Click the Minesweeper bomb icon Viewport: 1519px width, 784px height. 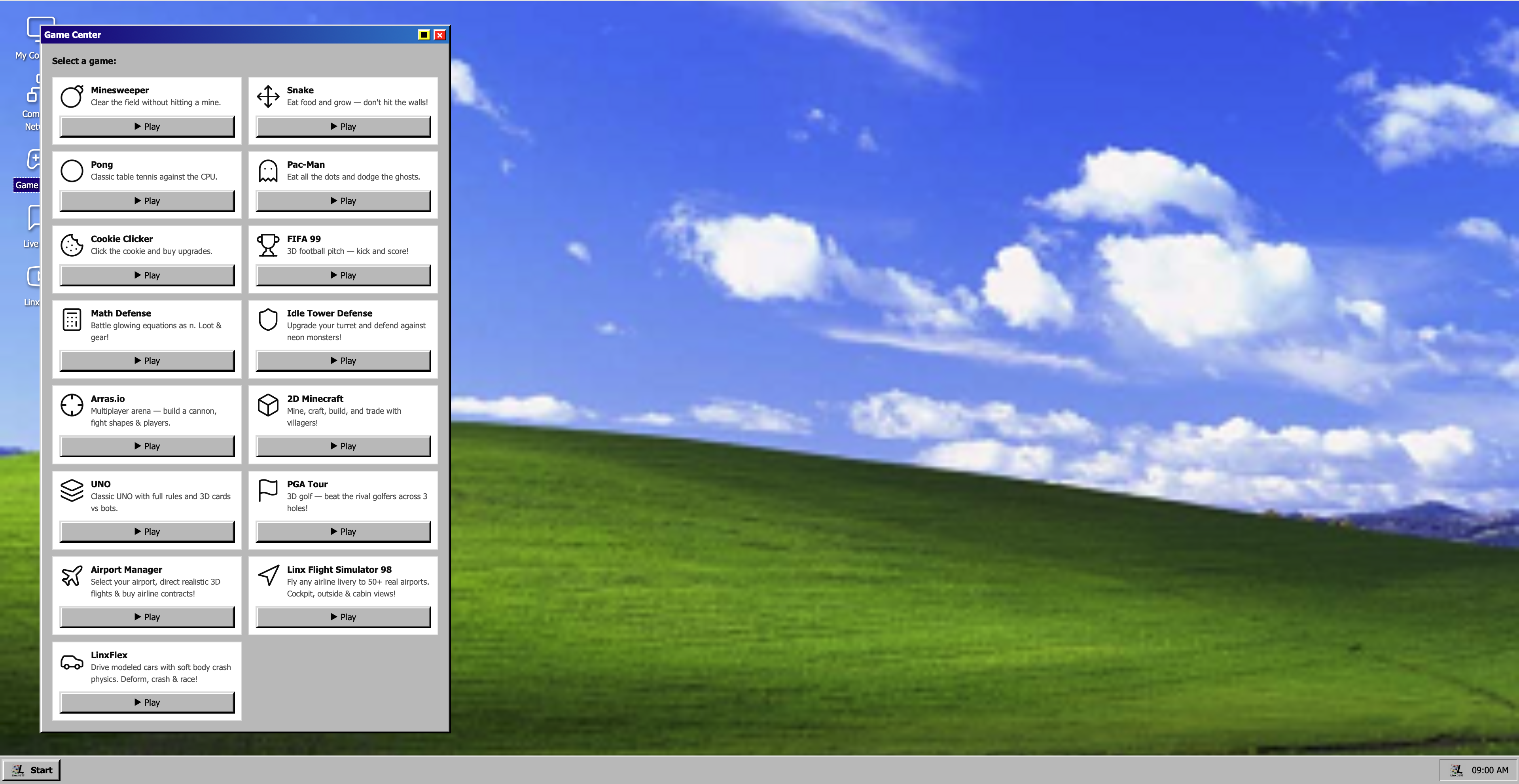click(72, 97)
